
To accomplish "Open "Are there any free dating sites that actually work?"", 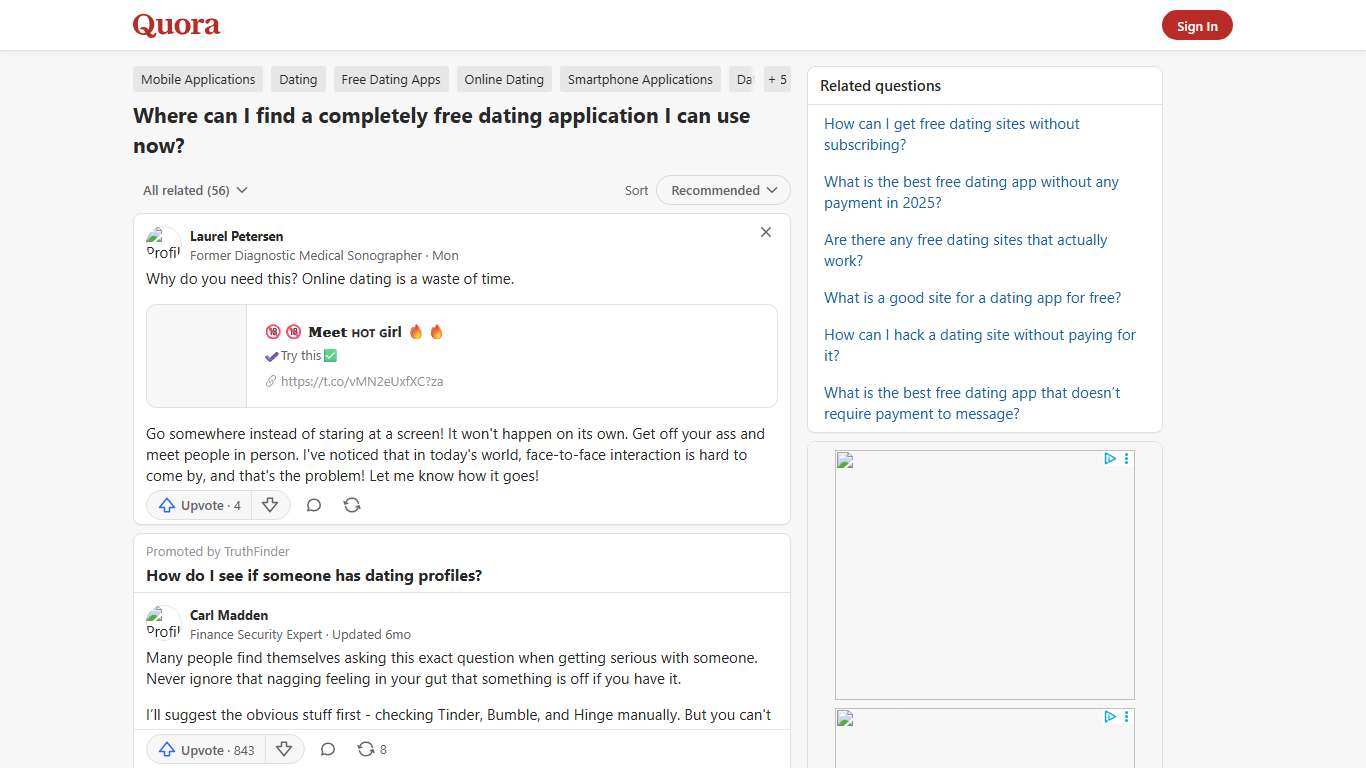I will (965, 250).
